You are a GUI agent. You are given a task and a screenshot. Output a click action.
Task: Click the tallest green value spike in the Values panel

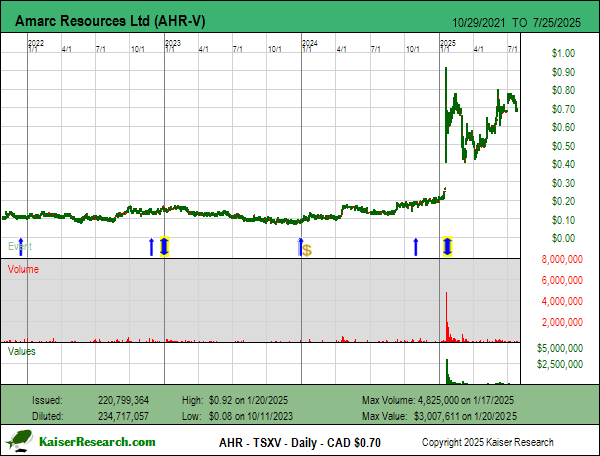click(x=447, y=371)
